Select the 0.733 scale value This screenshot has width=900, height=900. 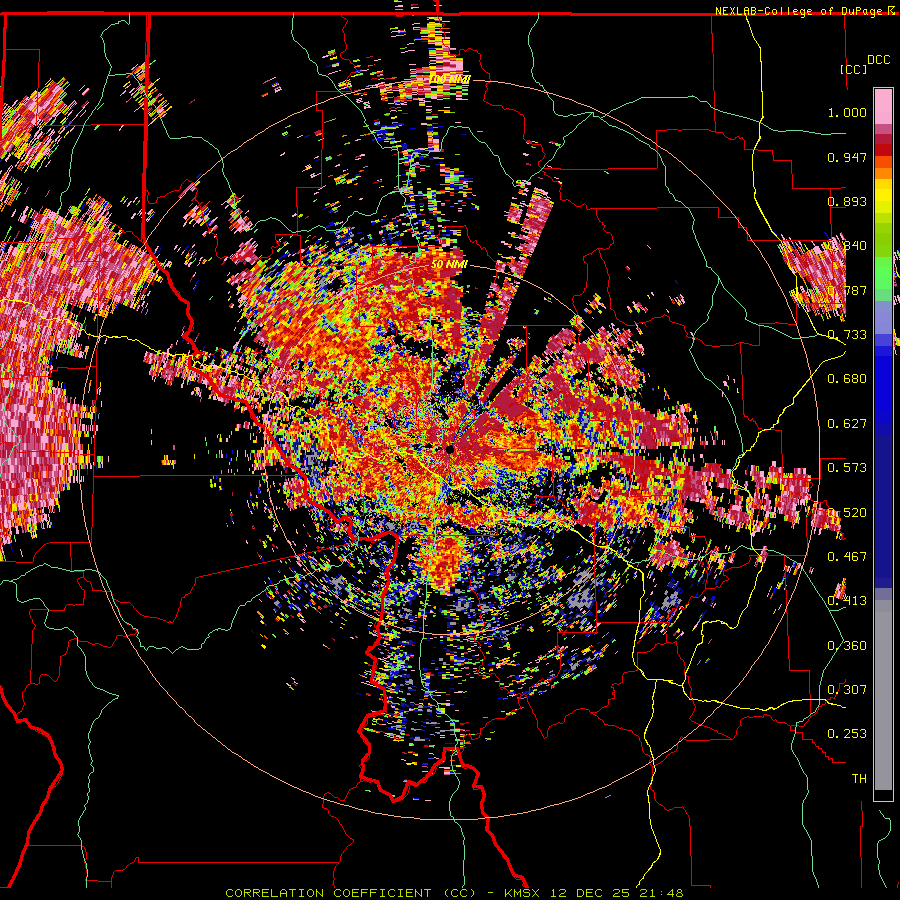[847, 335]
